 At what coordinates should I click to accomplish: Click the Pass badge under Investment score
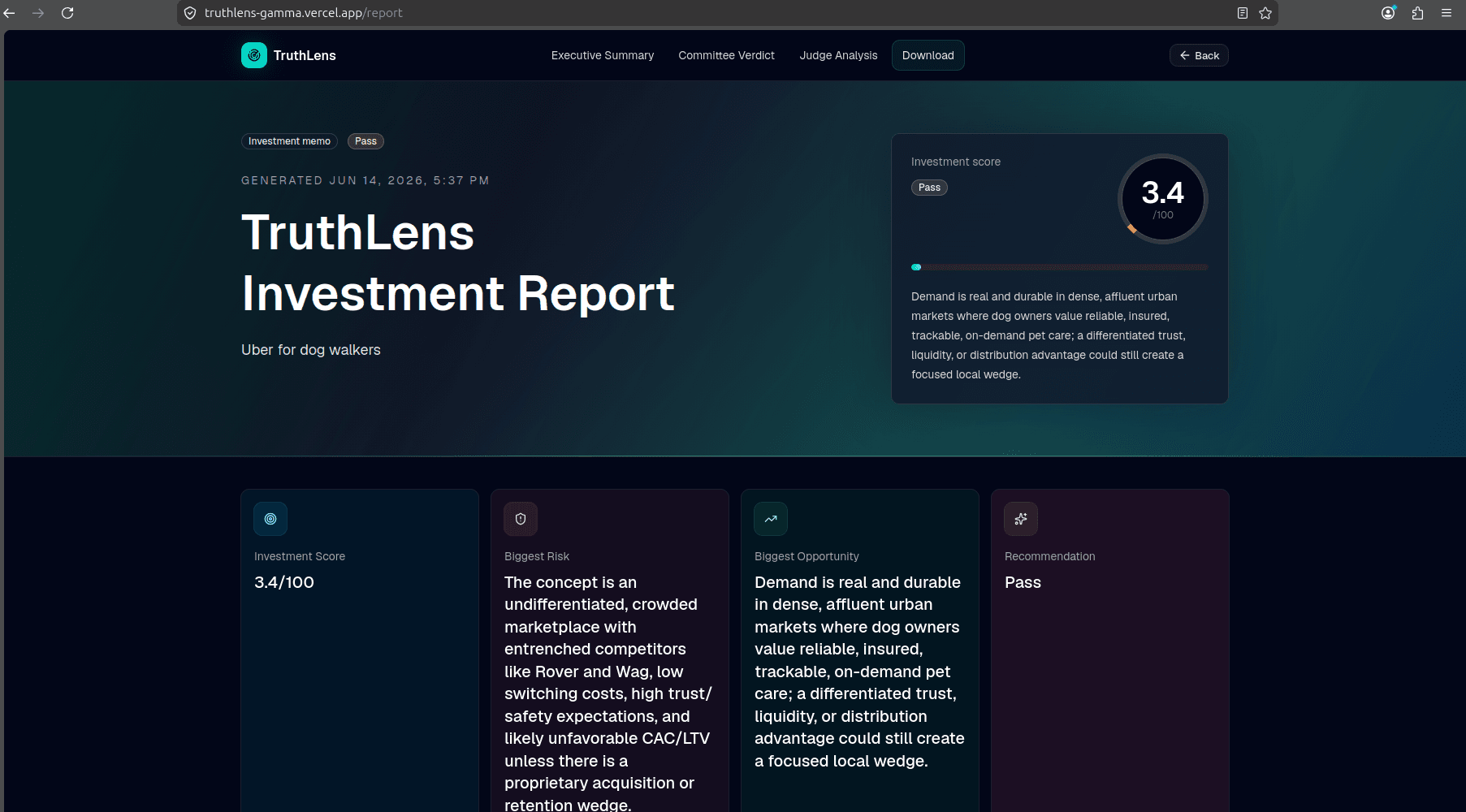(929, 188)
